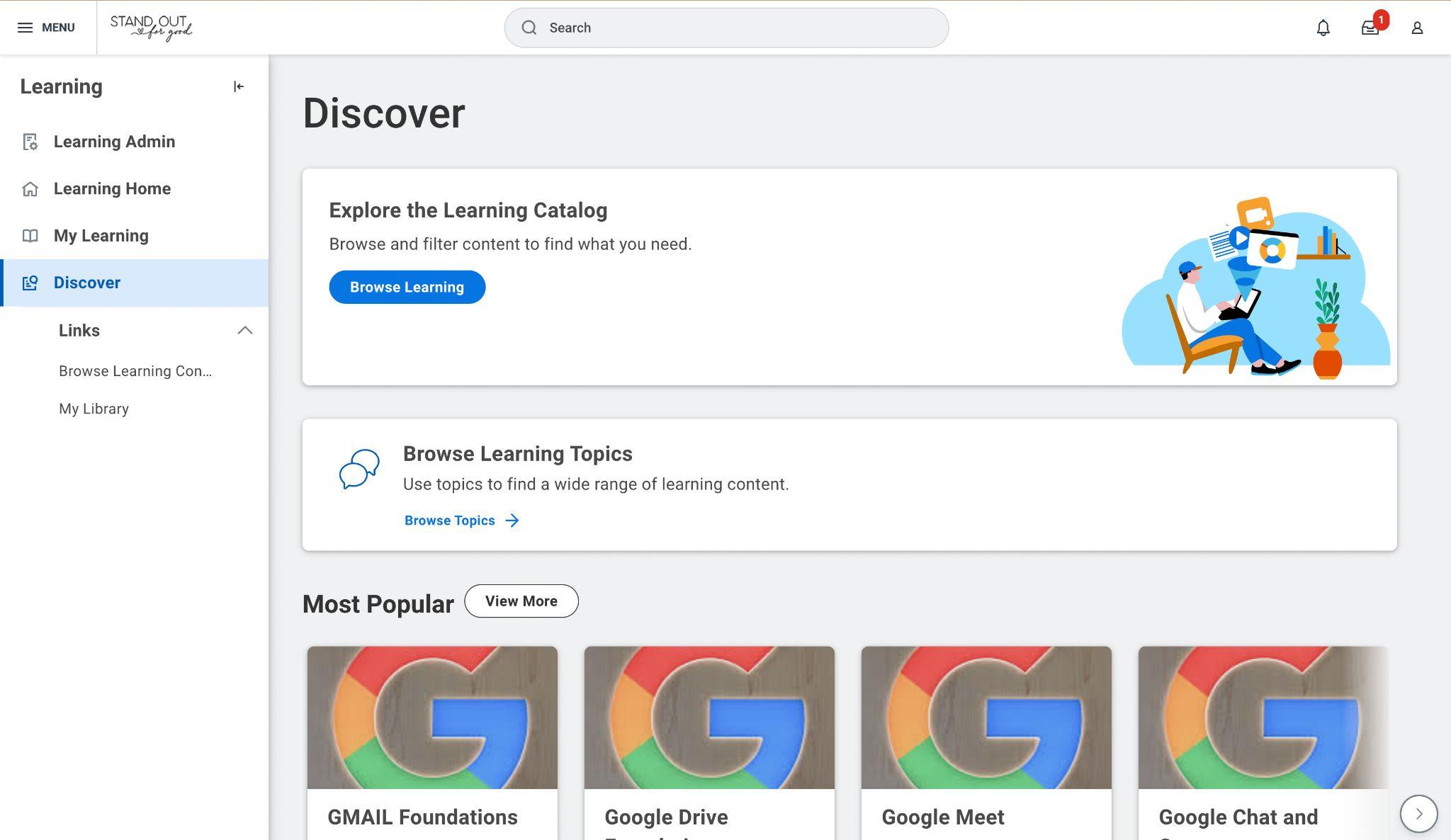Click the Learning Admin sidebar icon
Screen dimensions: 1451x840
[30, 142]
